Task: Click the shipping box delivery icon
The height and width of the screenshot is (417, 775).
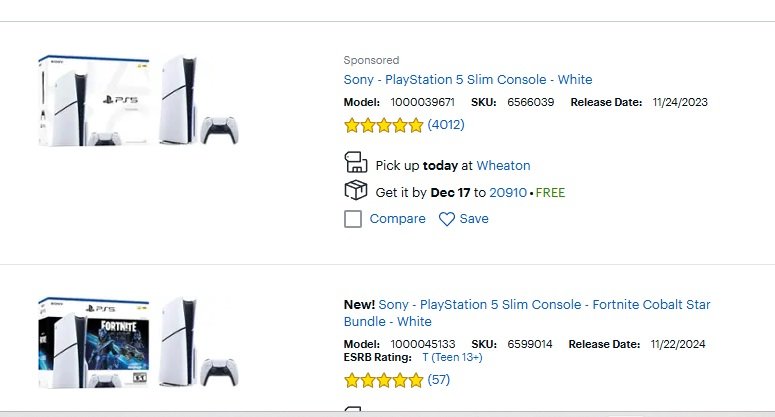Action: (355, 191)
